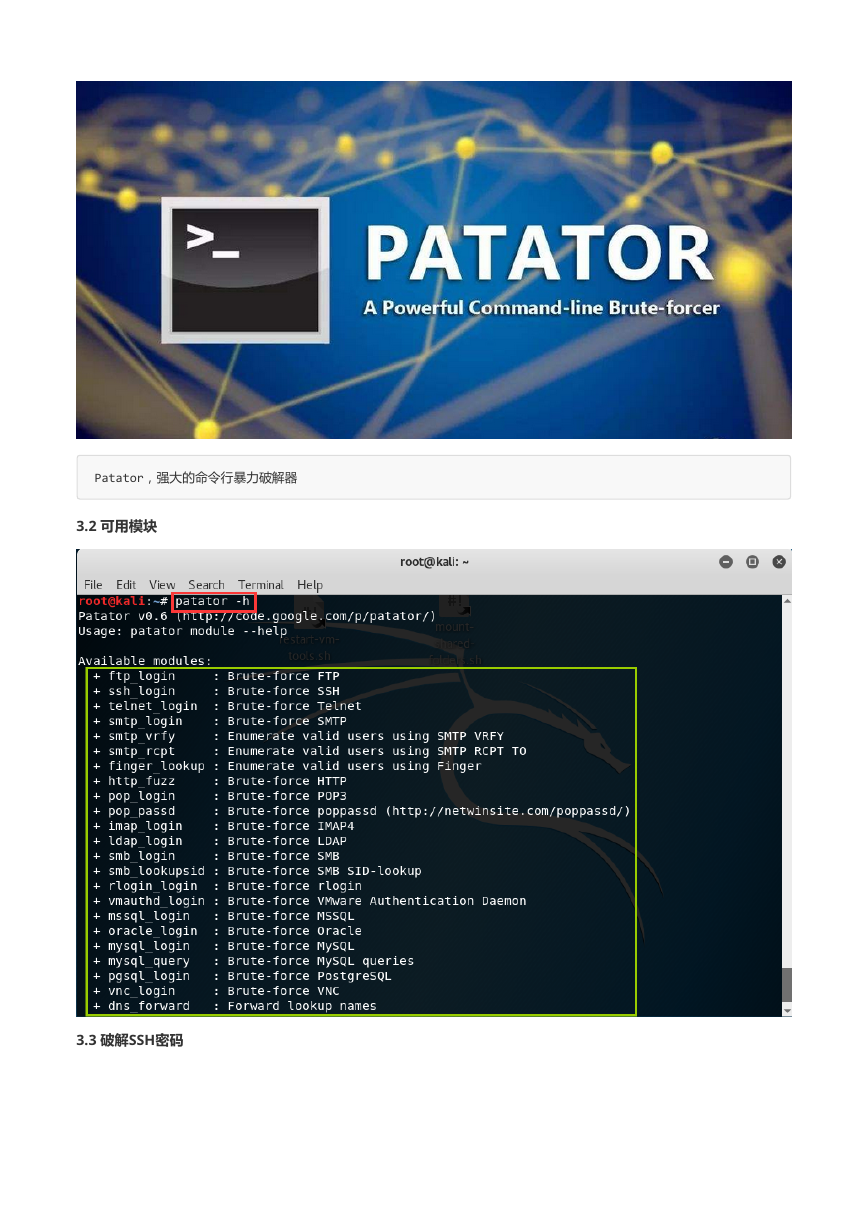Select the pop_login module line
868x1227 pixels.
[x=220, y=796]
